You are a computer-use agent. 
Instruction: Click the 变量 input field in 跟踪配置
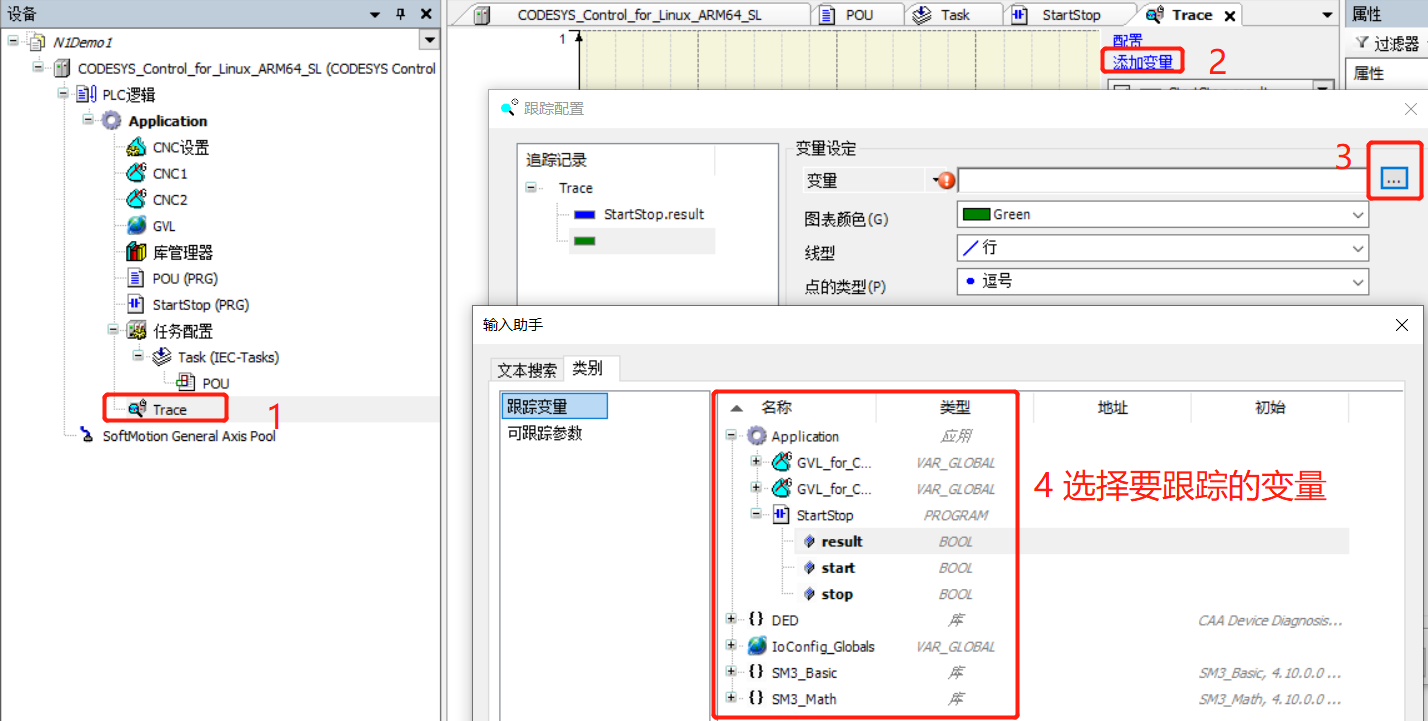[x=1150, y=180]
